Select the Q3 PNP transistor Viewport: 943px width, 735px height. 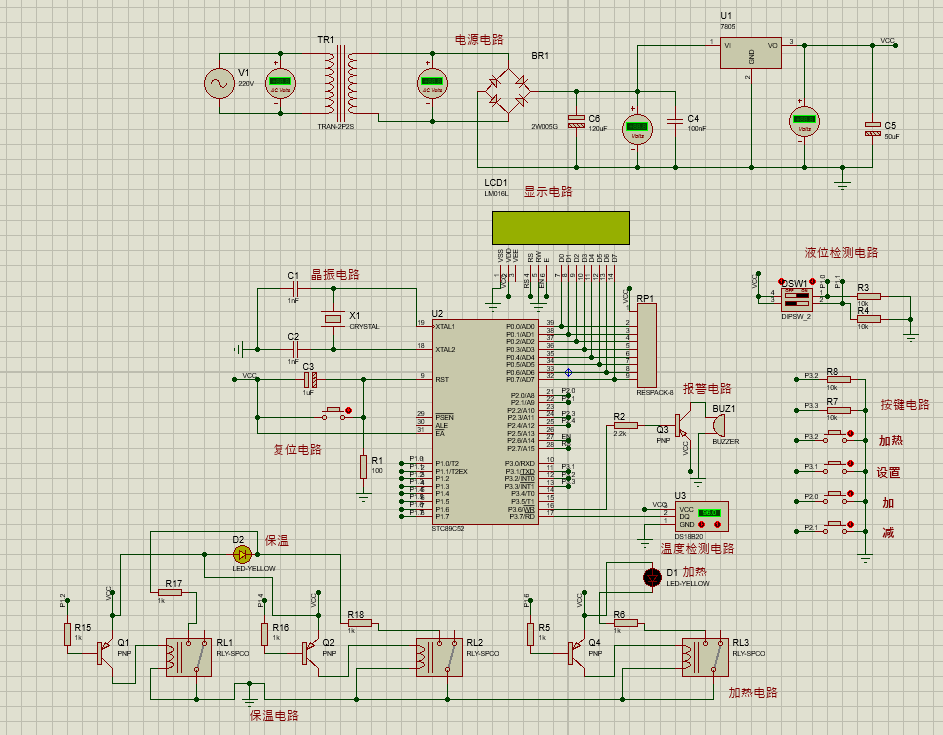(x=682, y=424)
